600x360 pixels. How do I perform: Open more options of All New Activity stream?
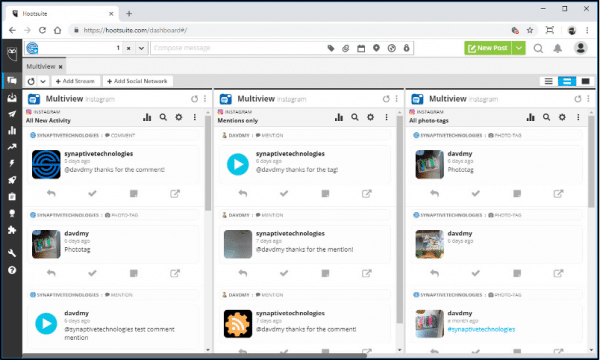click(195, 117)
